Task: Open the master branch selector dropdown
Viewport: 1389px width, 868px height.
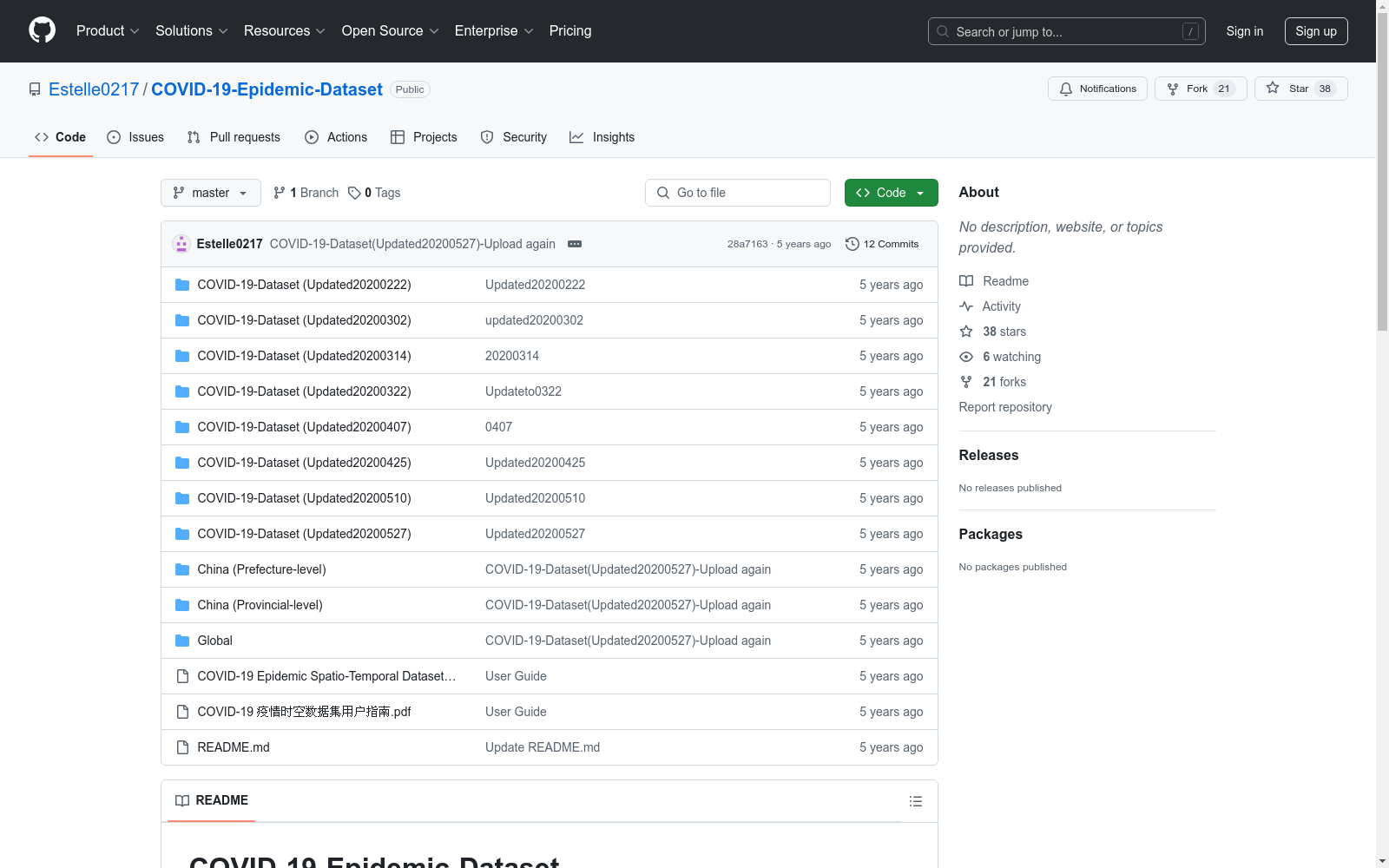Action: tap(211, 193)
